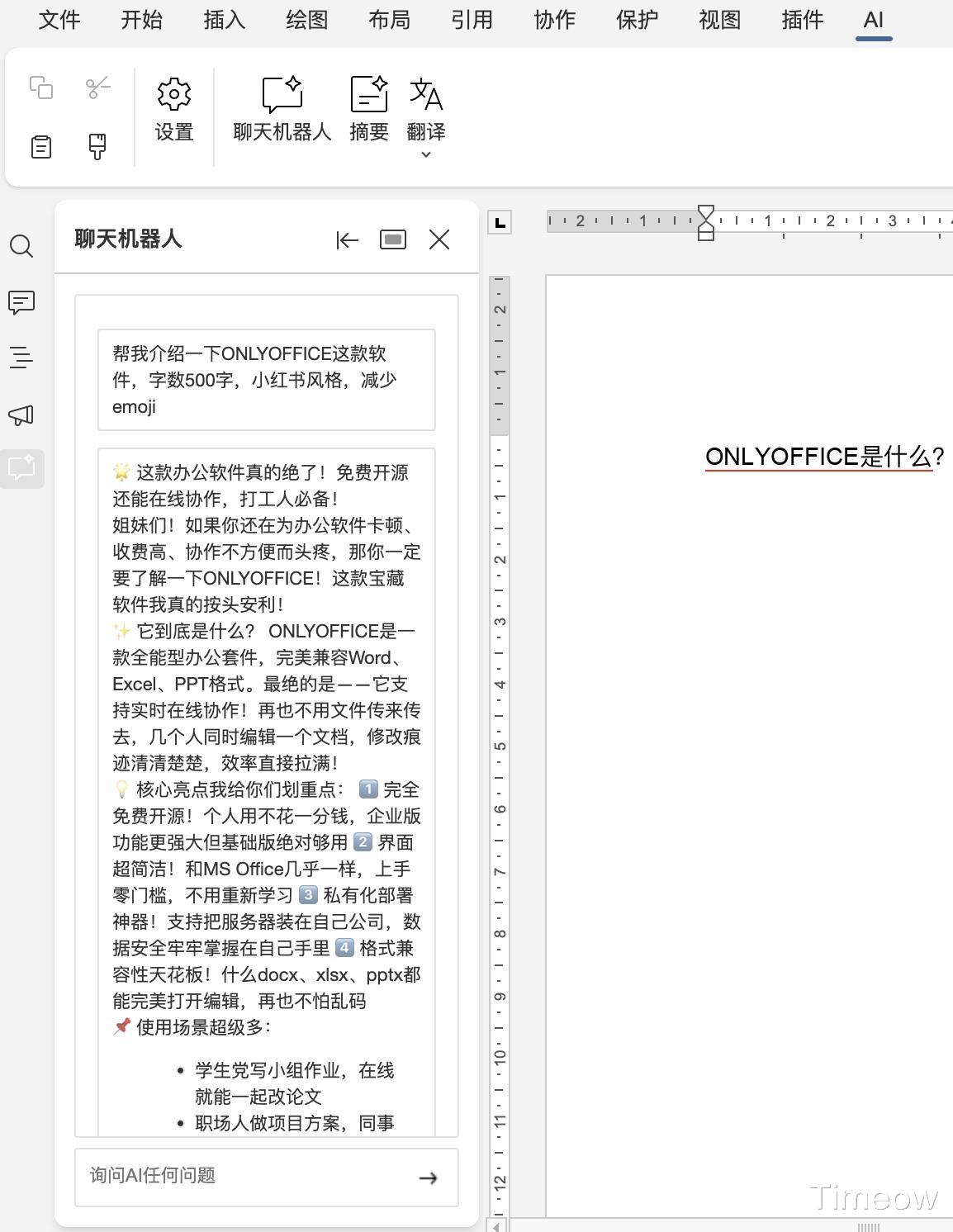Image resolution: width=953 pixels, height=1232 pixels.
Task: Open the 保护 tab
Action: pyautogui.click(x=638, y=20)
